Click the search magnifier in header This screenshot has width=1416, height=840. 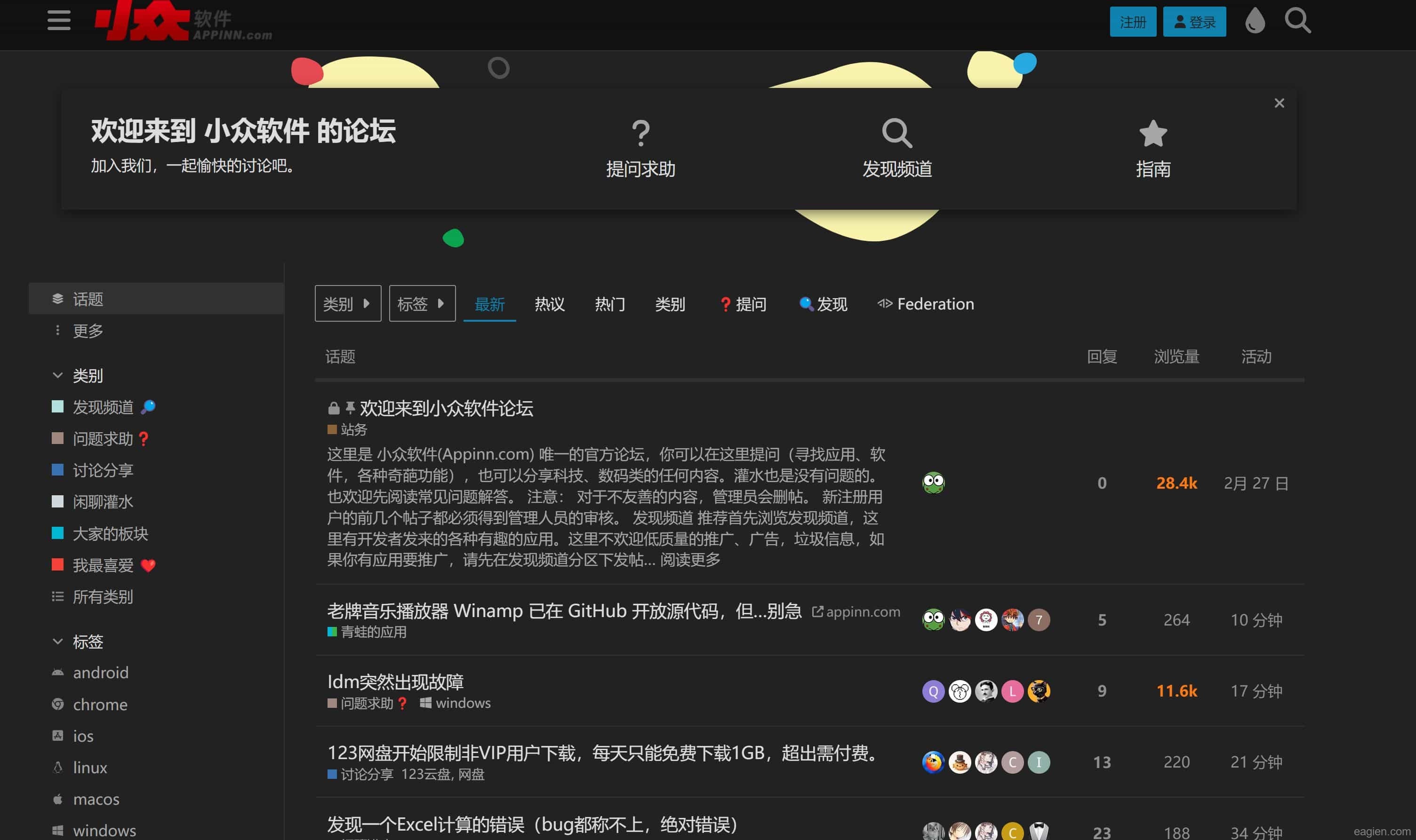pos(1297,21)
